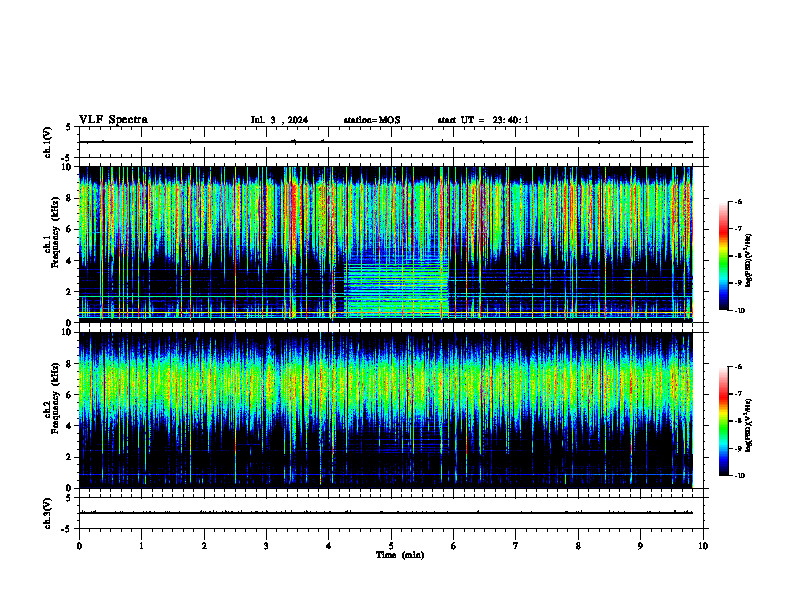Screen dimensions: 792x612
Task: Click the "-7" label on ch.2 color bar
Action: click(x=738, y=394)
